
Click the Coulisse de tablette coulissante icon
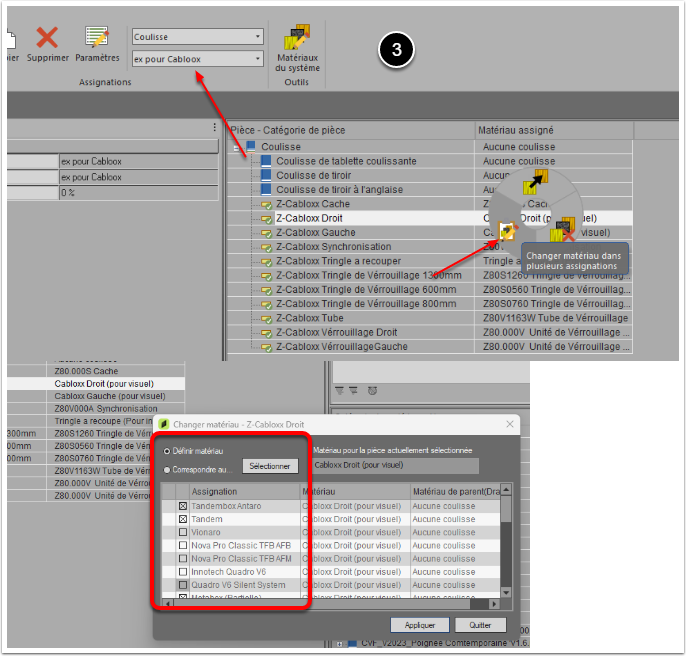pos(266,161)
